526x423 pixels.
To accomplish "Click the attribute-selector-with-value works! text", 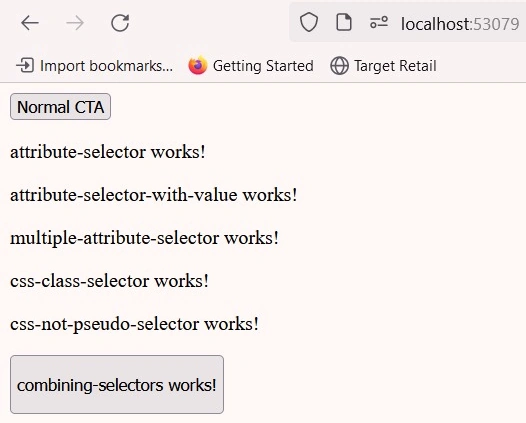I will (154, 195).
